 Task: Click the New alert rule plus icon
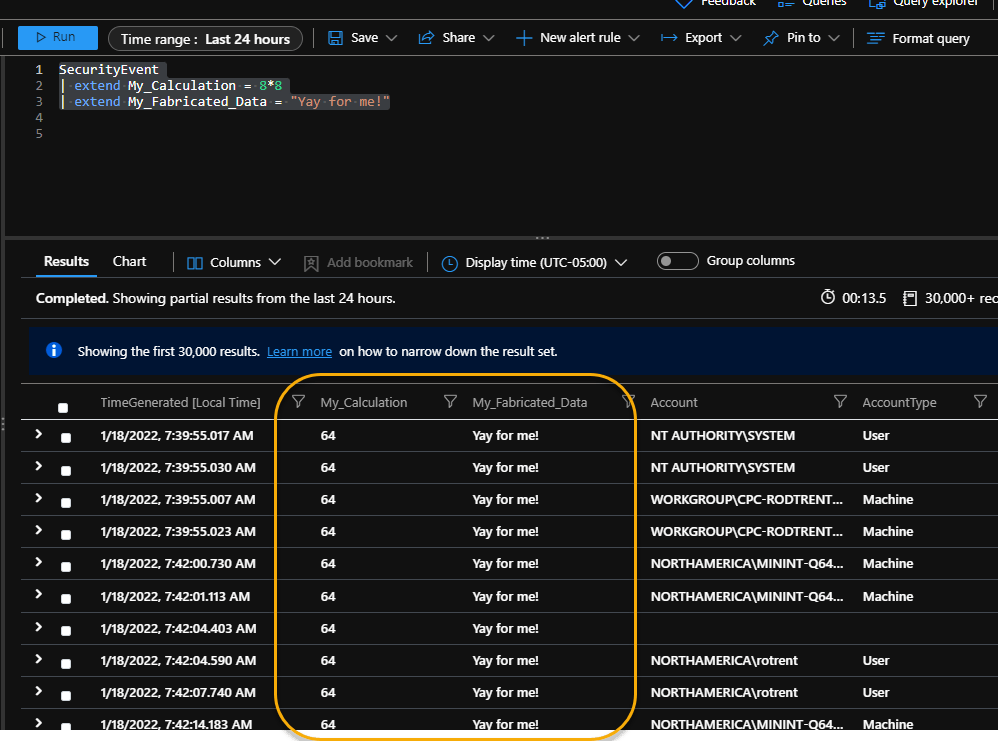[x=523, y=38]
